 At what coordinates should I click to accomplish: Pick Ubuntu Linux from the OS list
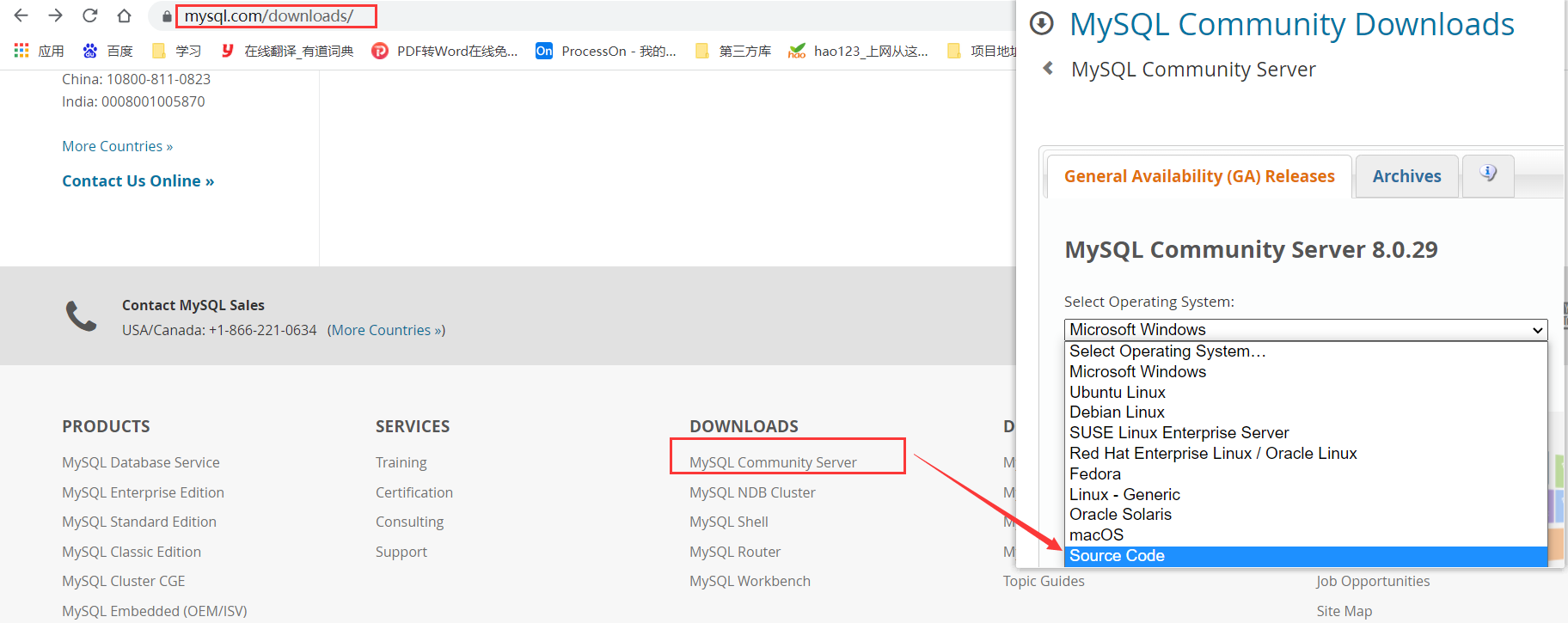click(1306, 393)
